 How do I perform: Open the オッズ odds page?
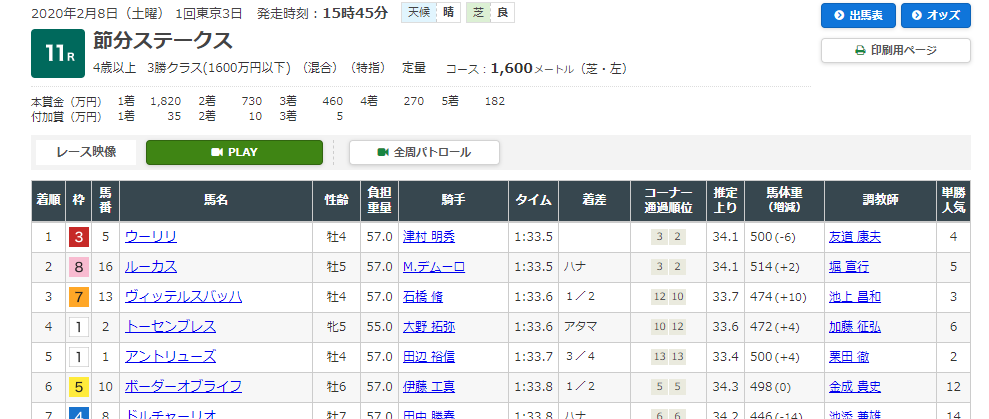[x=935, y=15]
